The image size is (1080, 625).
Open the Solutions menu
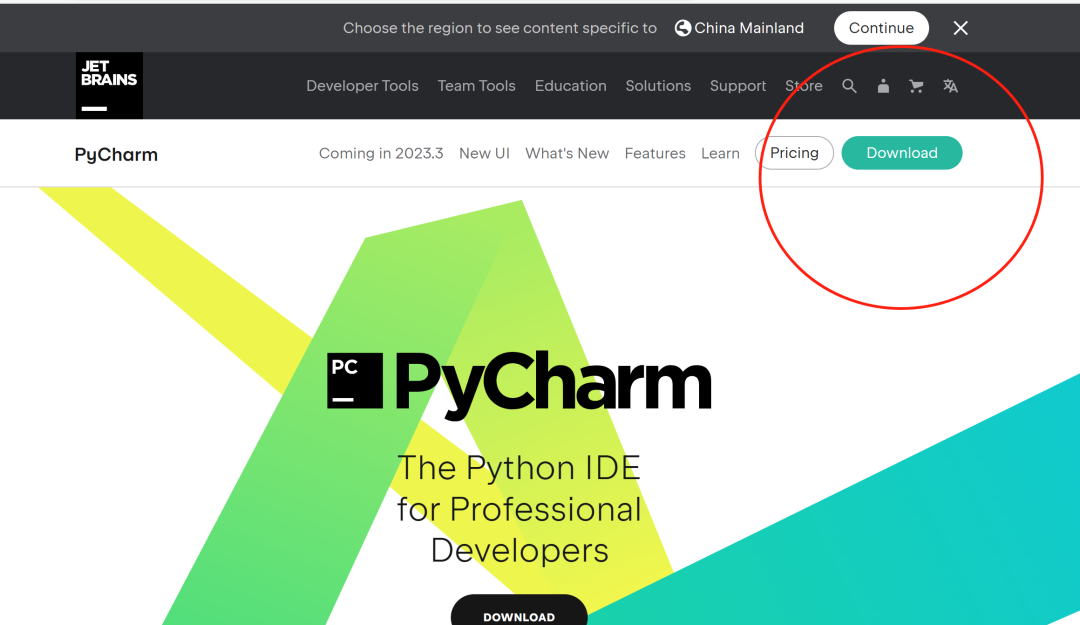tap(658, 86)
